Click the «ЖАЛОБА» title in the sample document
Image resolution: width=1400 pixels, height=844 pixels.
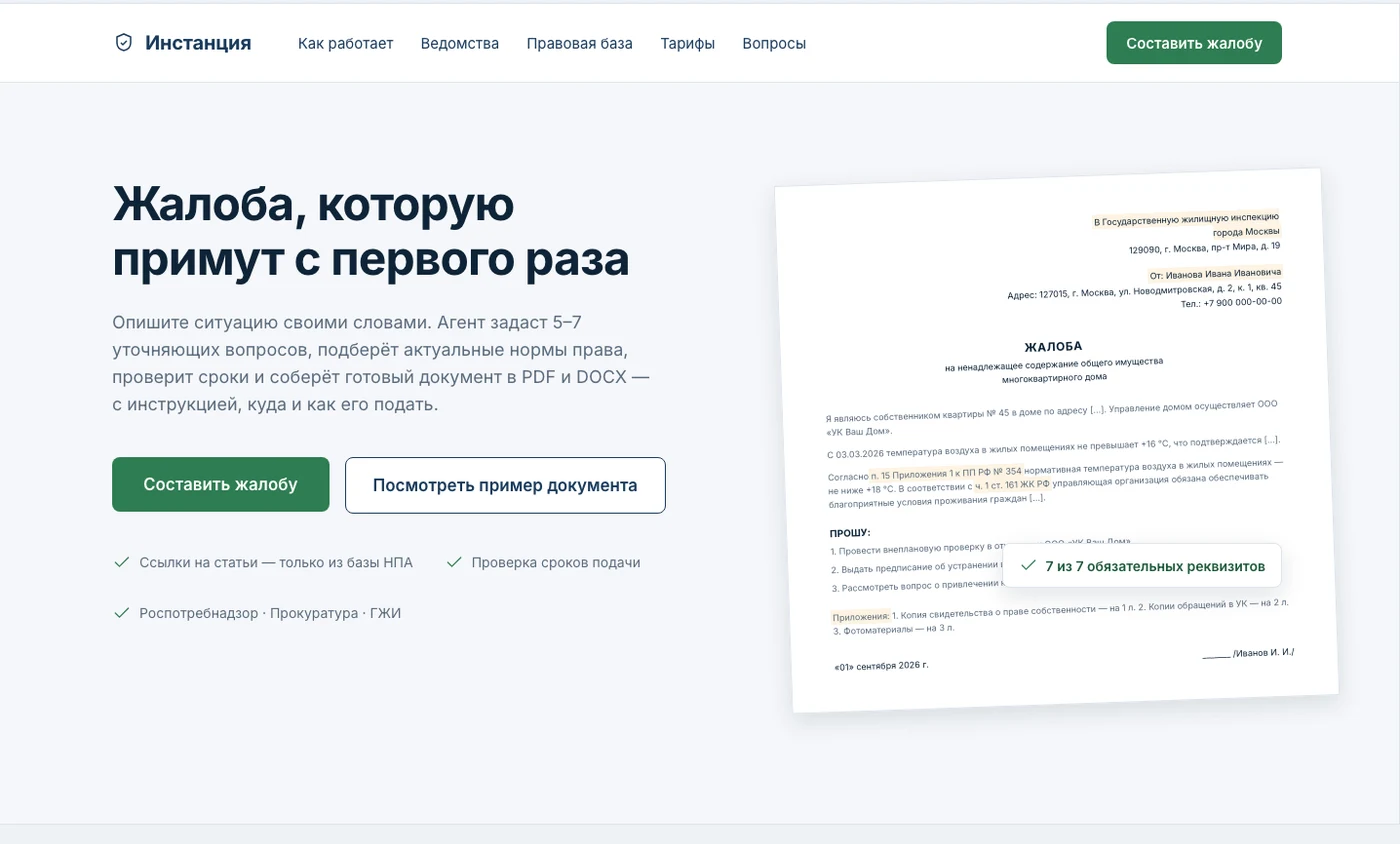pos(1053,346)
